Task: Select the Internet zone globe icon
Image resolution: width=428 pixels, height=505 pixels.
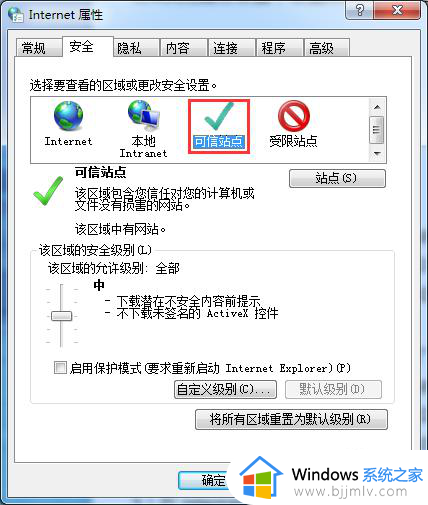Action: (69, 116)
